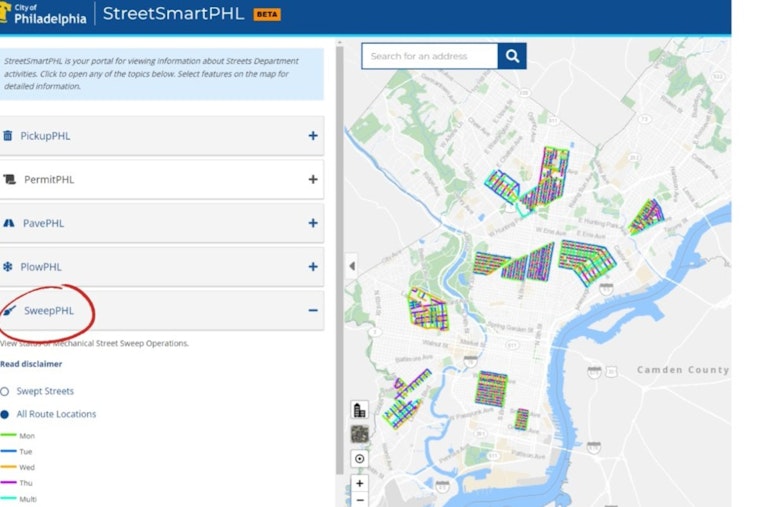Open the PickupPHL topic

point(161,136)
